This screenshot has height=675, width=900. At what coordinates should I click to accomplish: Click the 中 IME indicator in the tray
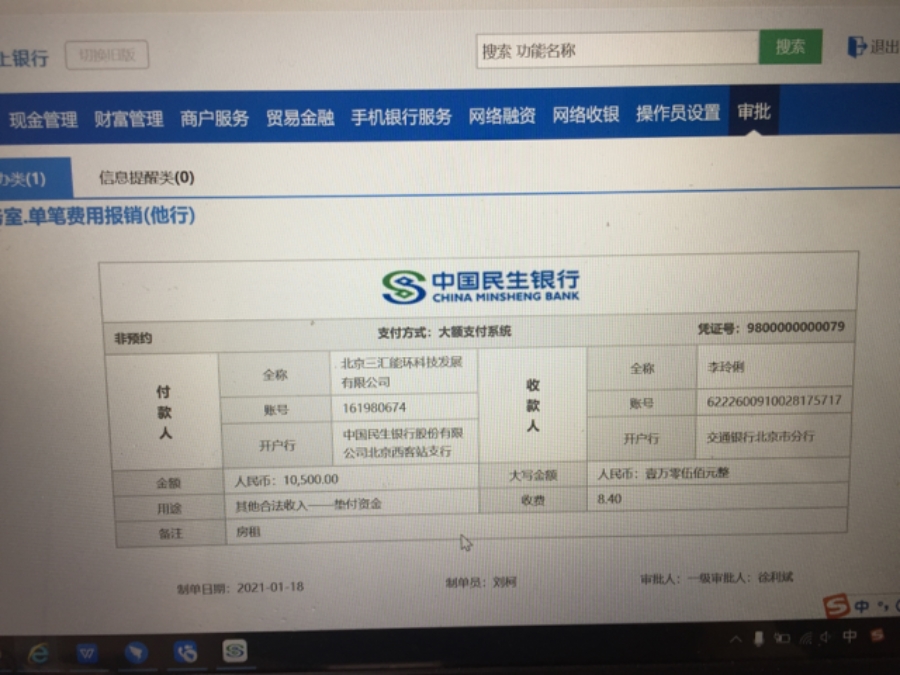[x=850, y=636]
